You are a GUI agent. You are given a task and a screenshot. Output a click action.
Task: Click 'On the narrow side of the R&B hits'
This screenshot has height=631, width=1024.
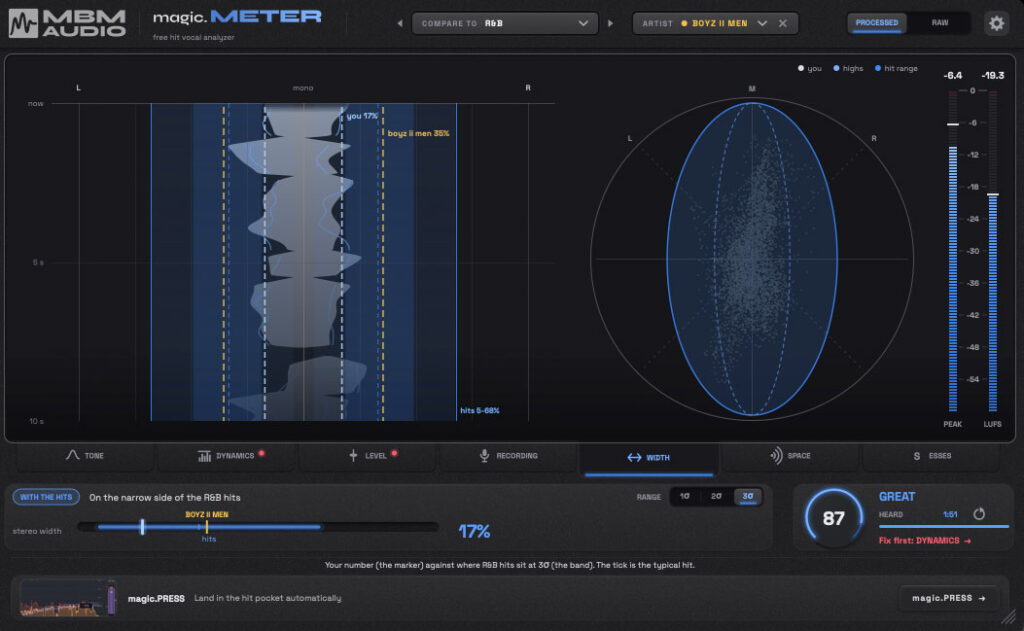coord(165,498)
